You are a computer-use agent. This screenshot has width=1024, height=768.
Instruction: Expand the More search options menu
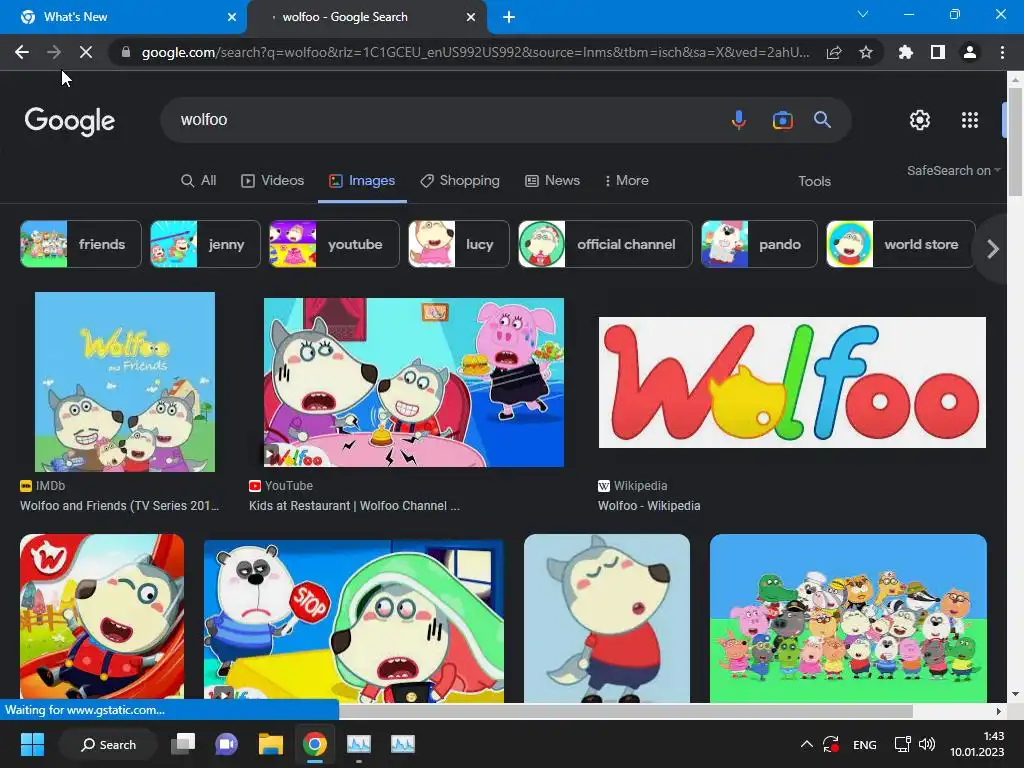(626, 180)
